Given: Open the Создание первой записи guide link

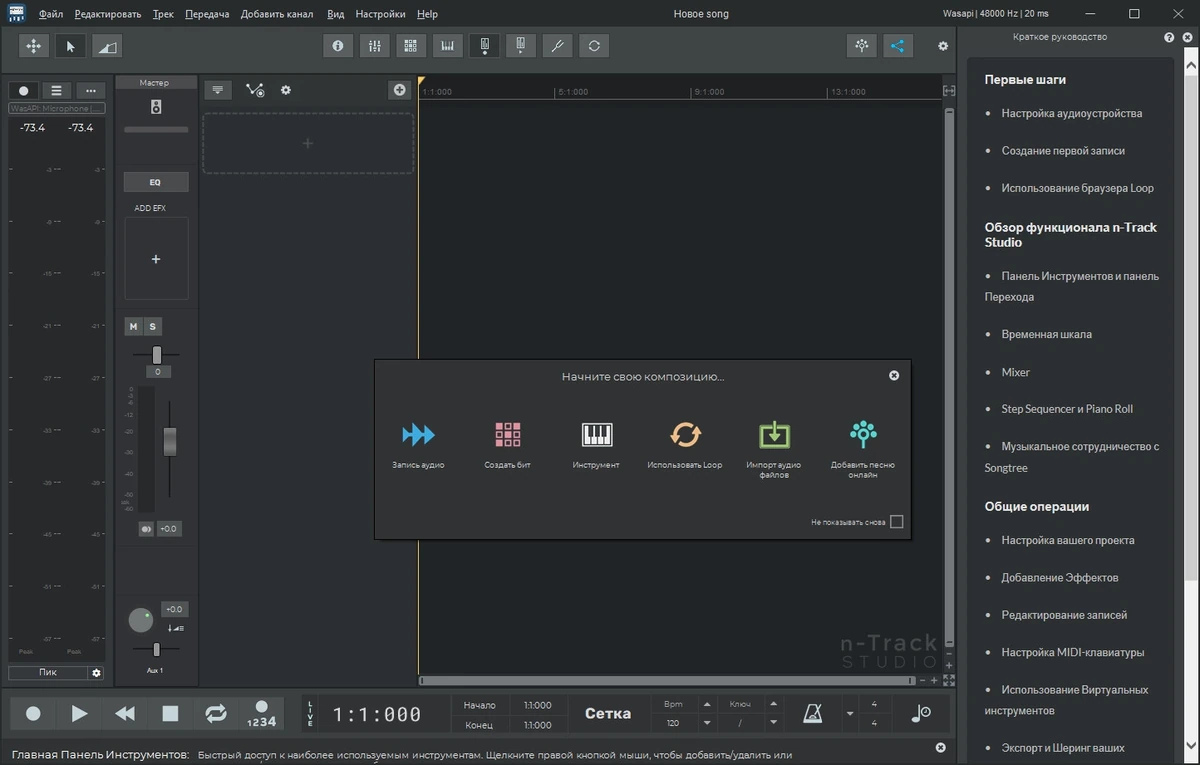Looking at the screenshot, I should click(1063, 150).
